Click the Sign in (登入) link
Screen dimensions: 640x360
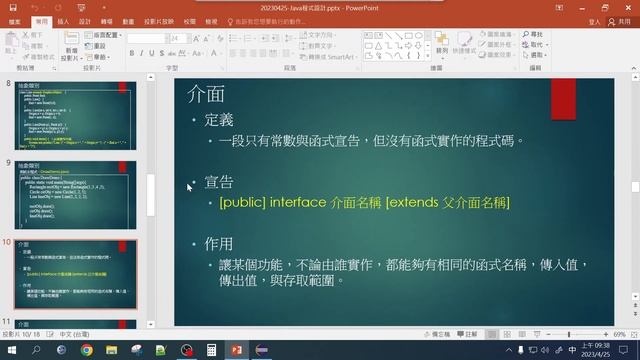[x=594, y=22]
